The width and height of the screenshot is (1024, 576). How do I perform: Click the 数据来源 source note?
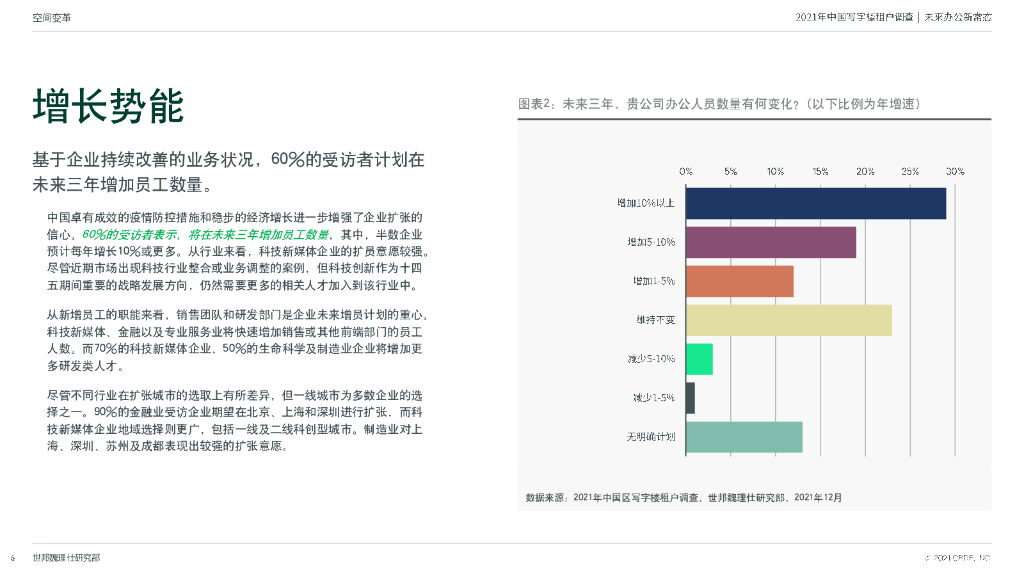684,498
